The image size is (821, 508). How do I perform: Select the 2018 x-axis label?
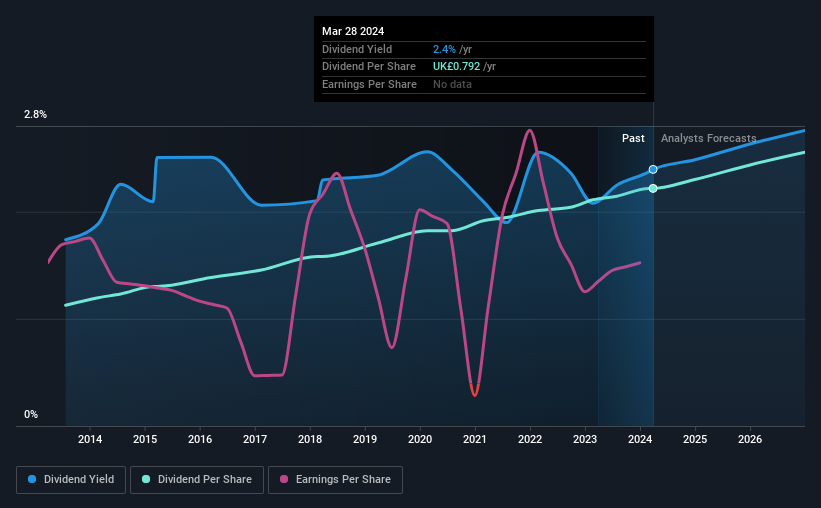(x=310, y=439)
